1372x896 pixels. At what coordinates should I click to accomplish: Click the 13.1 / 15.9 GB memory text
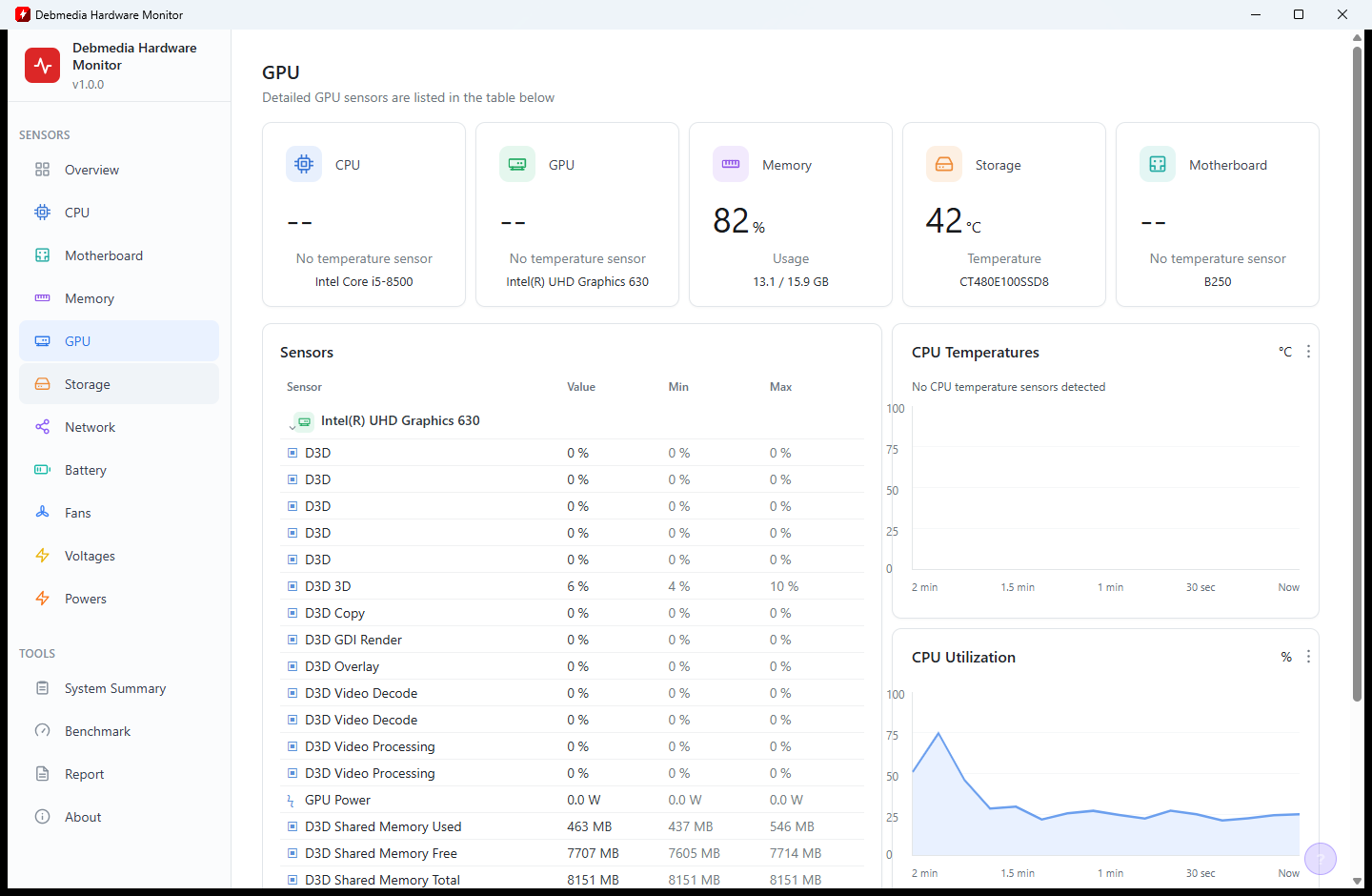coord(791,282)
